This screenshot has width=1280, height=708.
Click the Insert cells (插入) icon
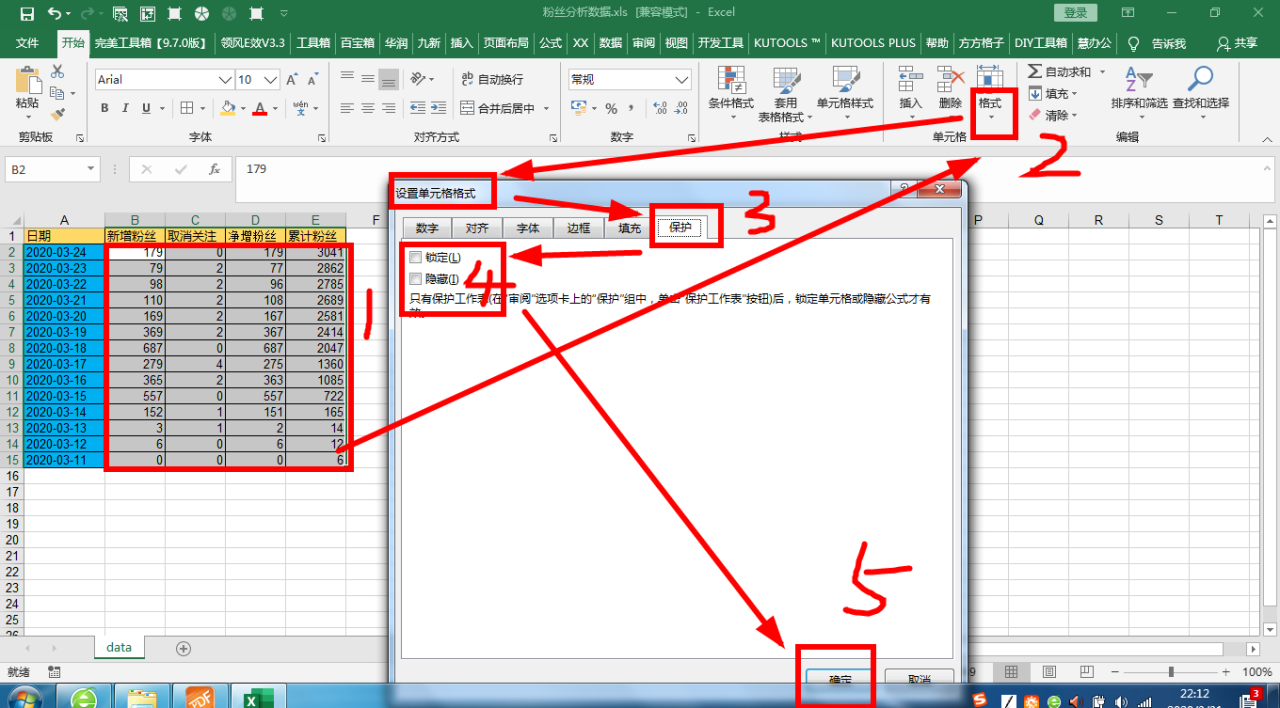pos(910,79)
